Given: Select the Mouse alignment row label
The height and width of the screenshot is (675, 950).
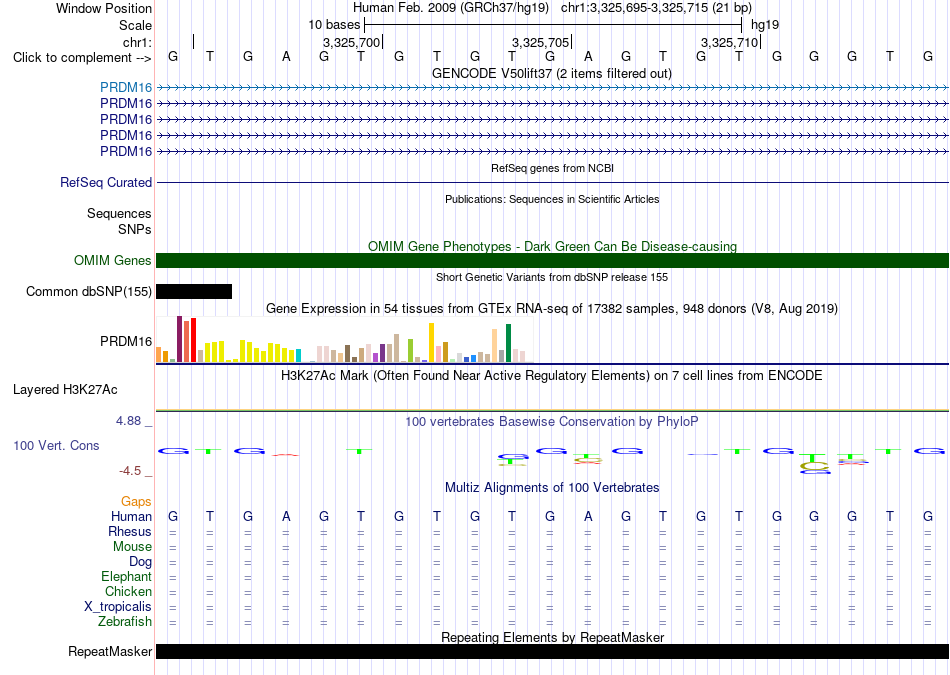Looking at the screenshot, I should pos(132,547).
